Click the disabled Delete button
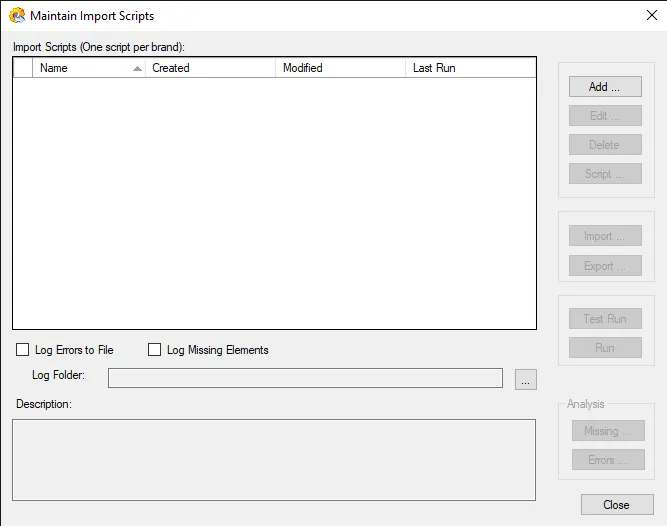The height and width of the screenshot is (526, 667). pos(605,145)
